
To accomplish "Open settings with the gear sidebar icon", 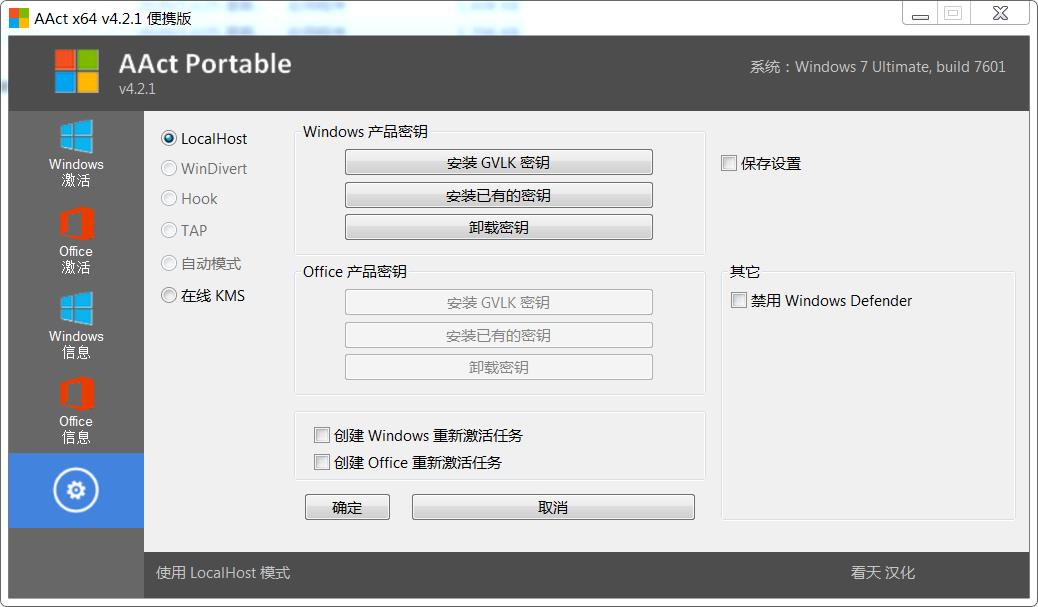I will (x=76, y=490).
